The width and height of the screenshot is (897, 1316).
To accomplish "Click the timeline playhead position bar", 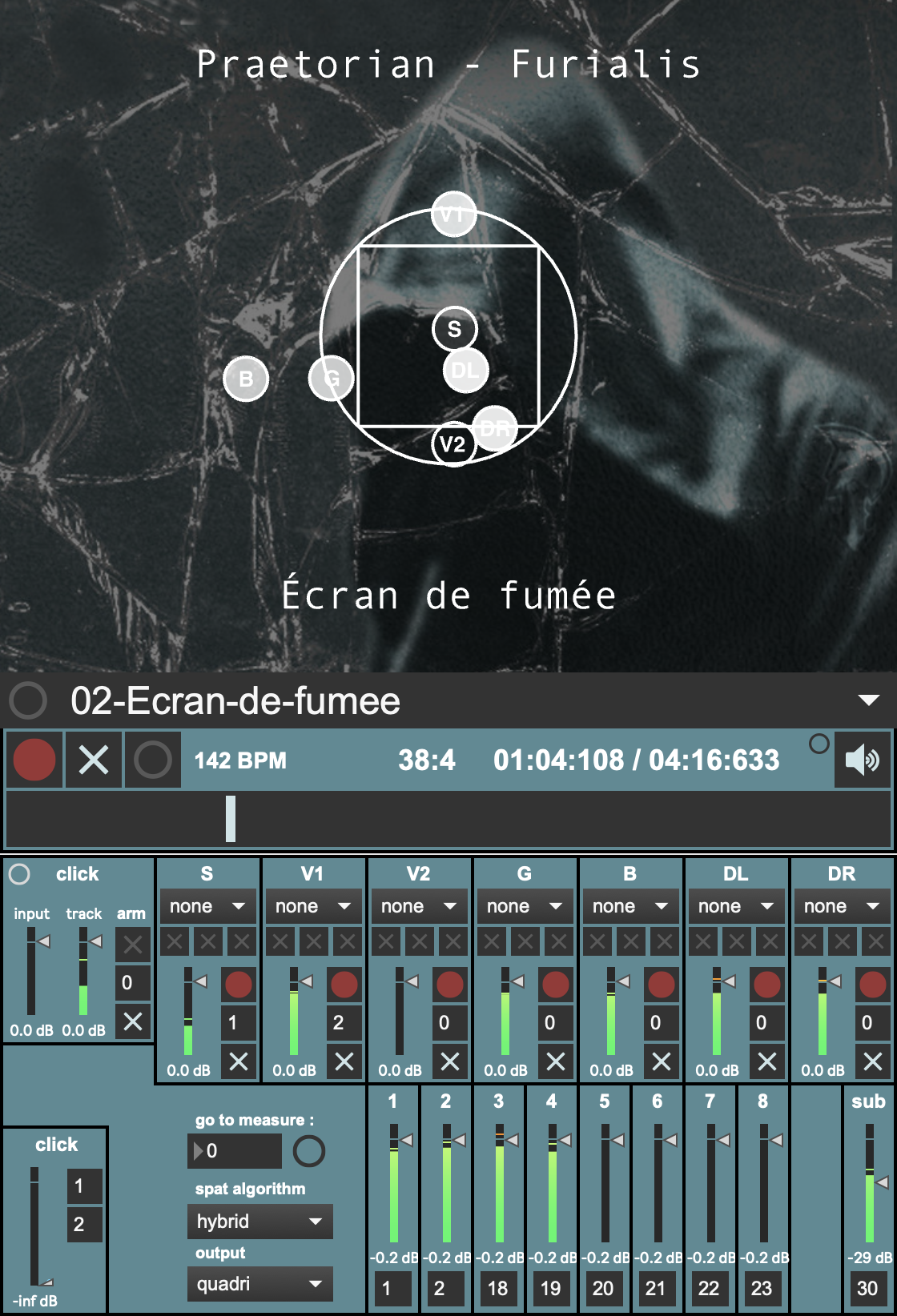I will click(231, 818).
